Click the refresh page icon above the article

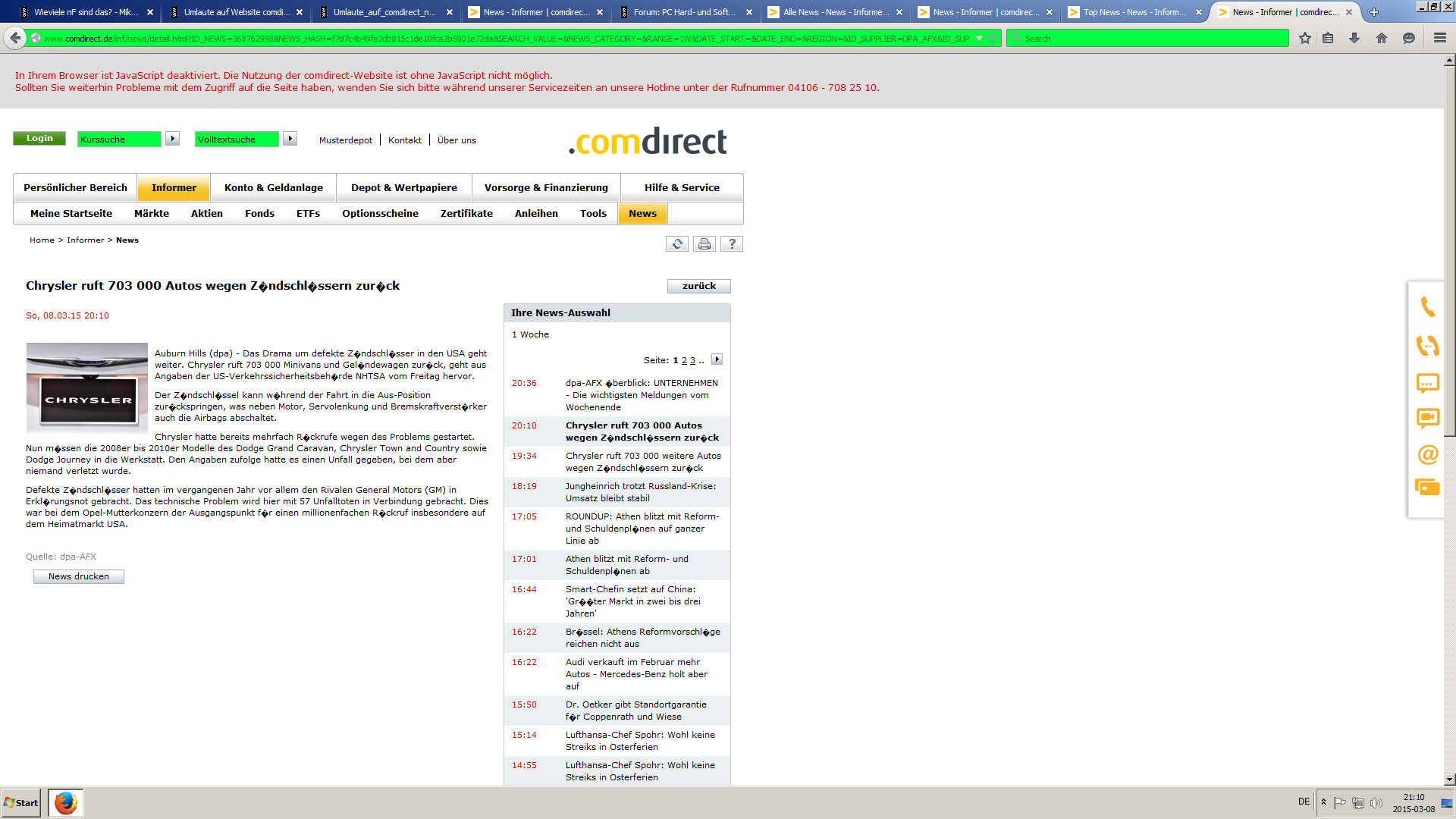[677, 243]
